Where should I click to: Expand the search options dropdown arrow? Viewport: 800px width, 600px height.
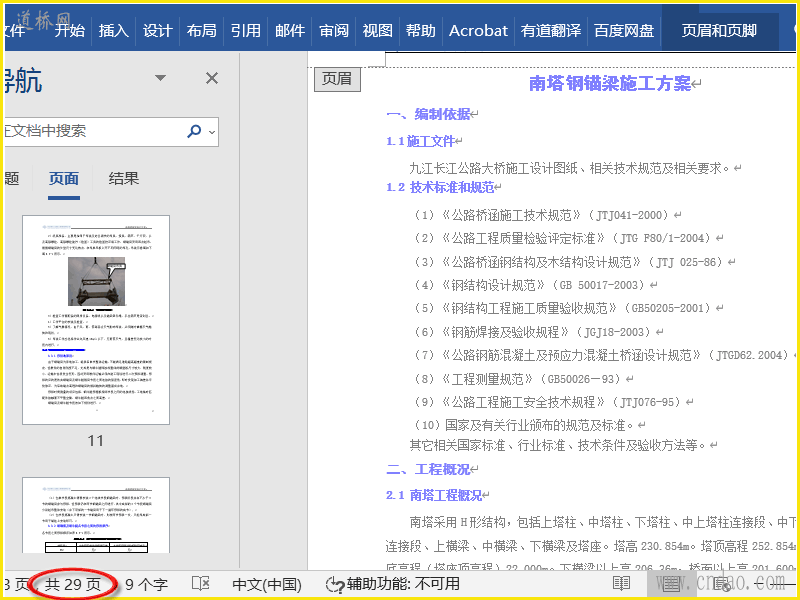pyautogui.click(x=212, y=132)
